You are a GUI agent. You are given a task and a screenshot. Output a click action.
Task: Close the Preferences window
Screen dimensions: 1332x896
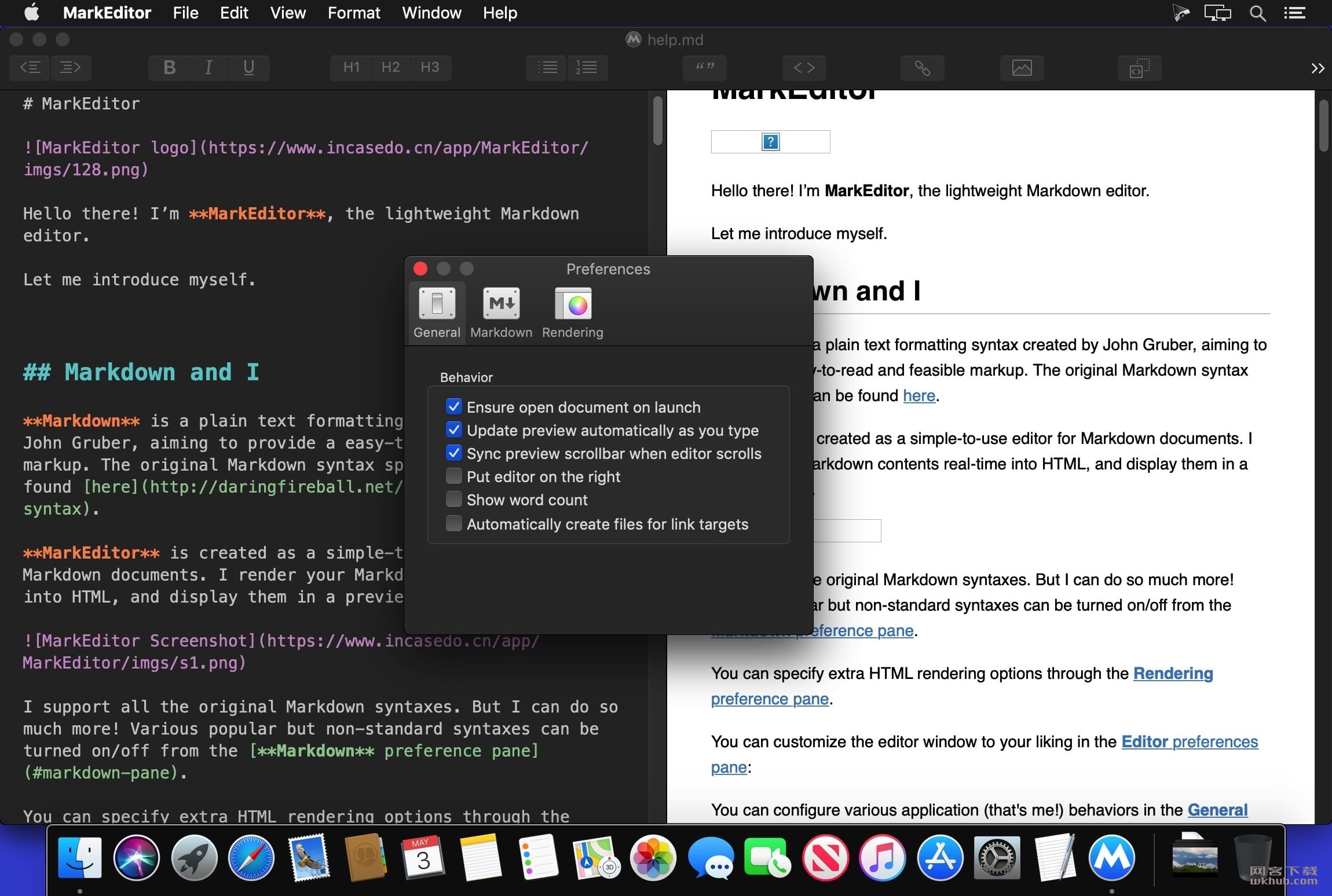420,269
